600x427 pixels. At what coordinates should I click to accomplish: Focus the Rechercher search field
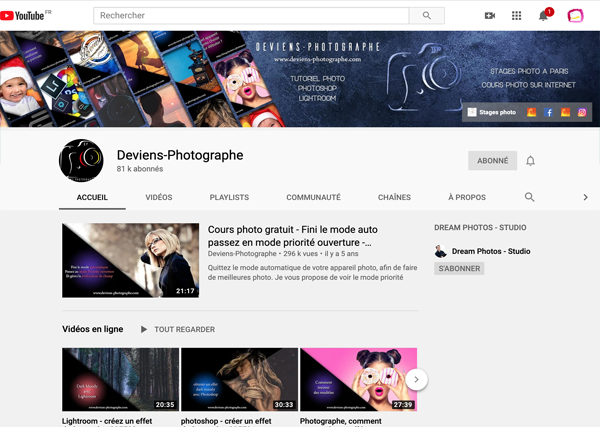[251, 15]
